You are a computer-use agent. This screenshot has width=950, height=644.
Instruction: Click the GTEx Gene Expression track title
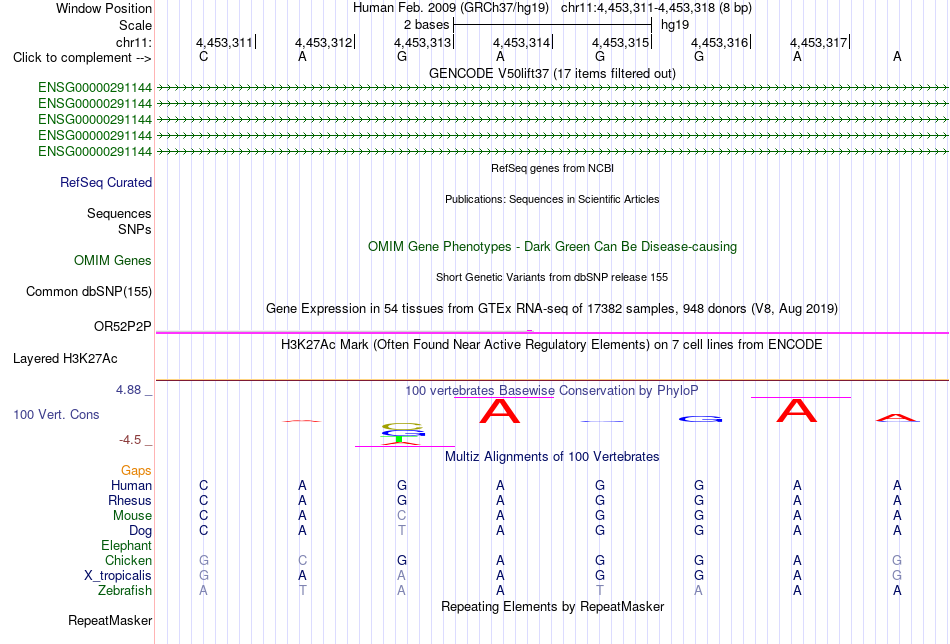552,308
